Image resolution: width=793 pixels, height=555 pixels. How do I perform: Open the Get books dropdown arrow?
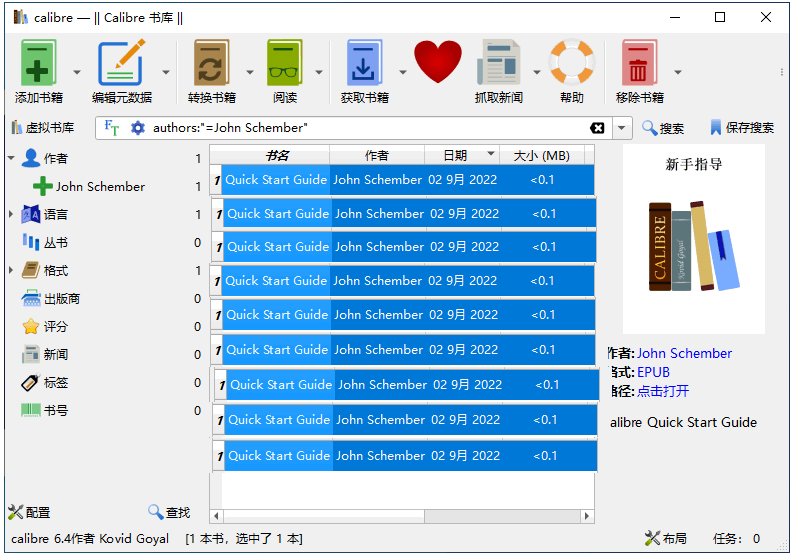[403, 72]
